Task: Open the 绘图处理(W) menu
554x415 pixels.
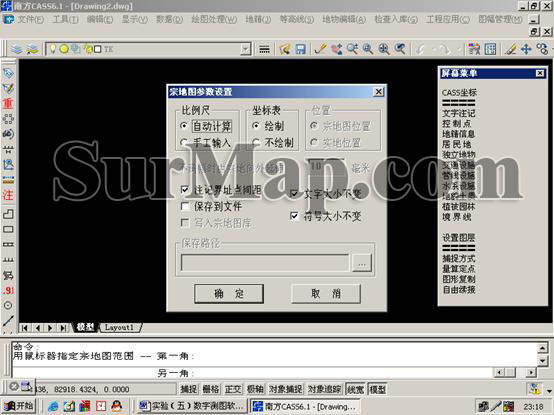Action: click(214, 19)
